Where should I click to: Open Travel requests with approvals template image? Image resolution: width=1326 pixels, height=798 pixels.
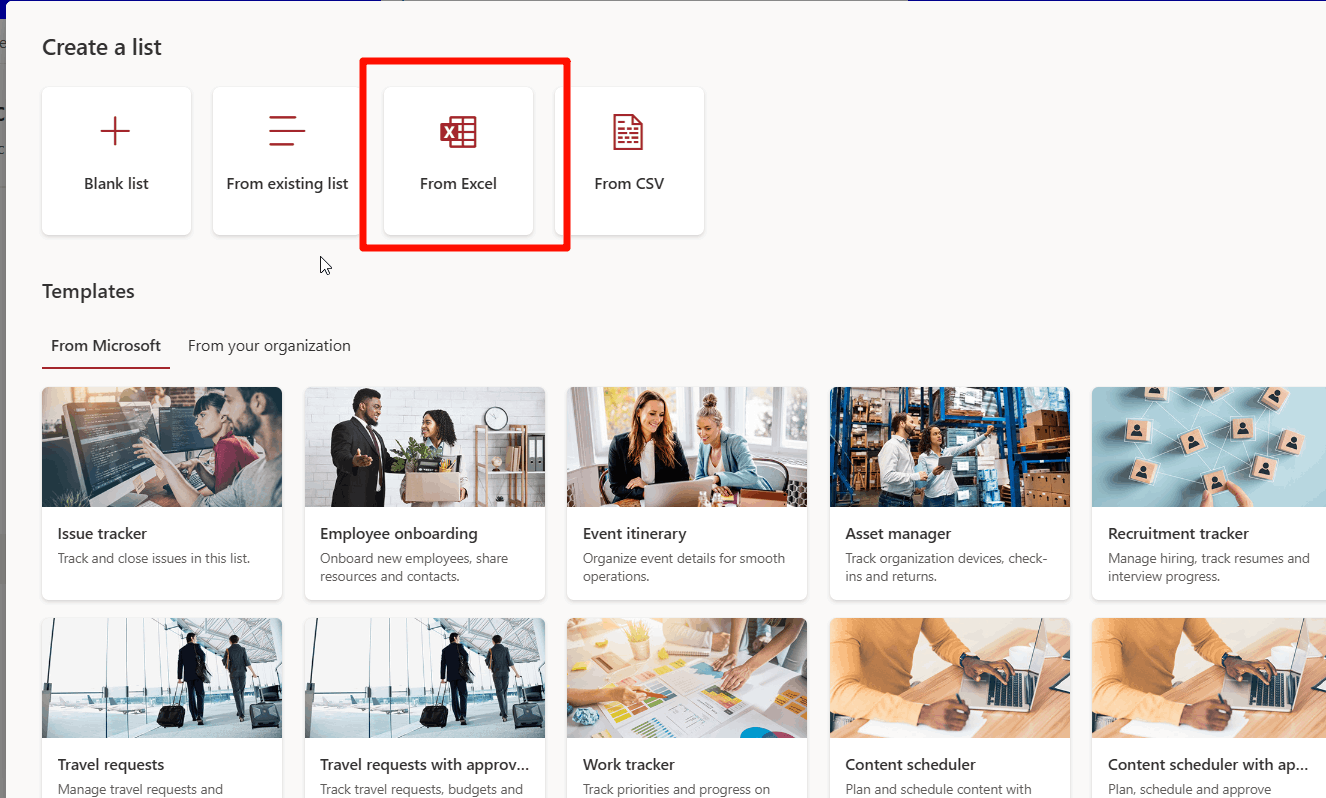click(425, 678)
